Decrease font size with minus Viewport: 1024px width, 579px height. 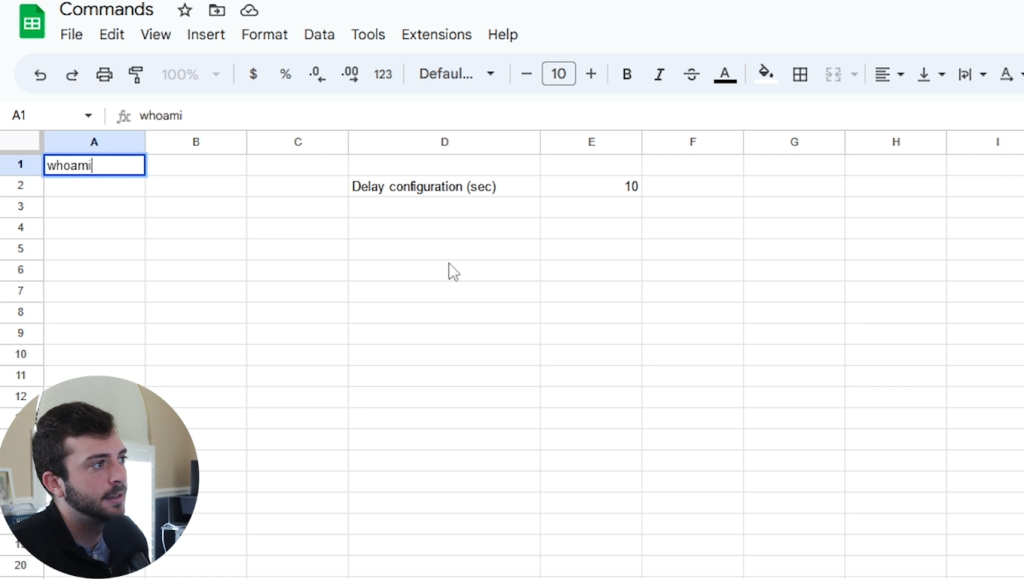click(526, 74)
